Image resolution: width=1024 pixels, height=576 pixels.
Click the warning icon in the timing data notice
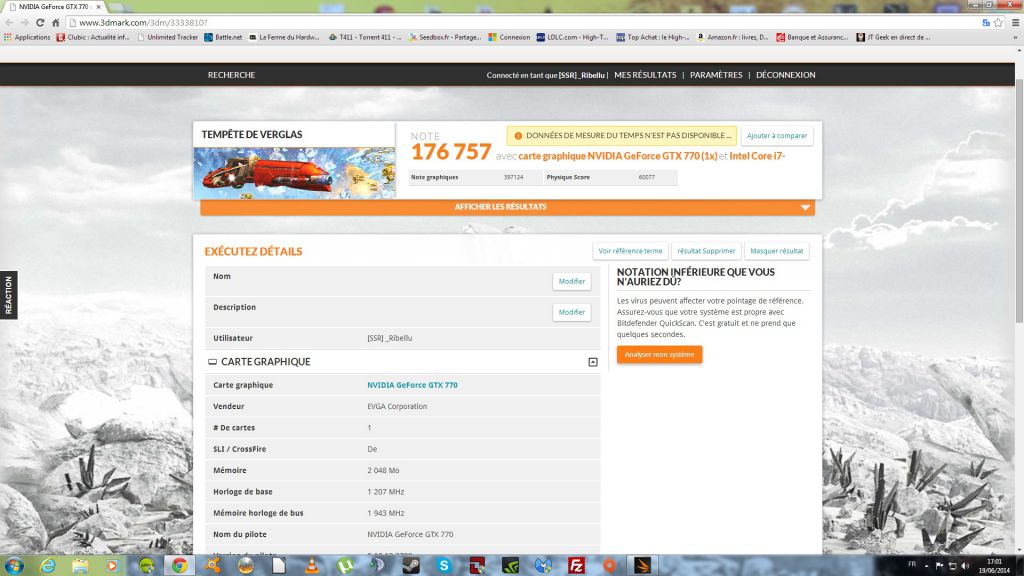518,136
